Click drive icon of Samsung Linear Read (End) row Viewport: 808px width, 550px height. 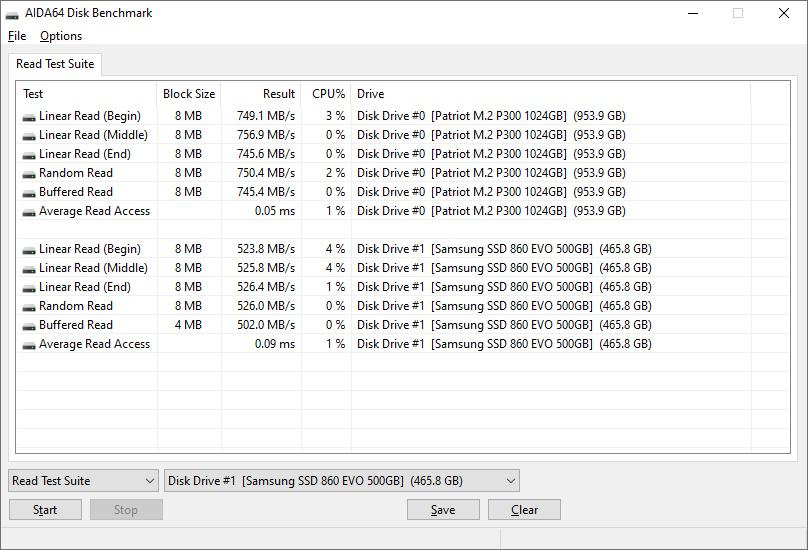click(x=29, y=289)
